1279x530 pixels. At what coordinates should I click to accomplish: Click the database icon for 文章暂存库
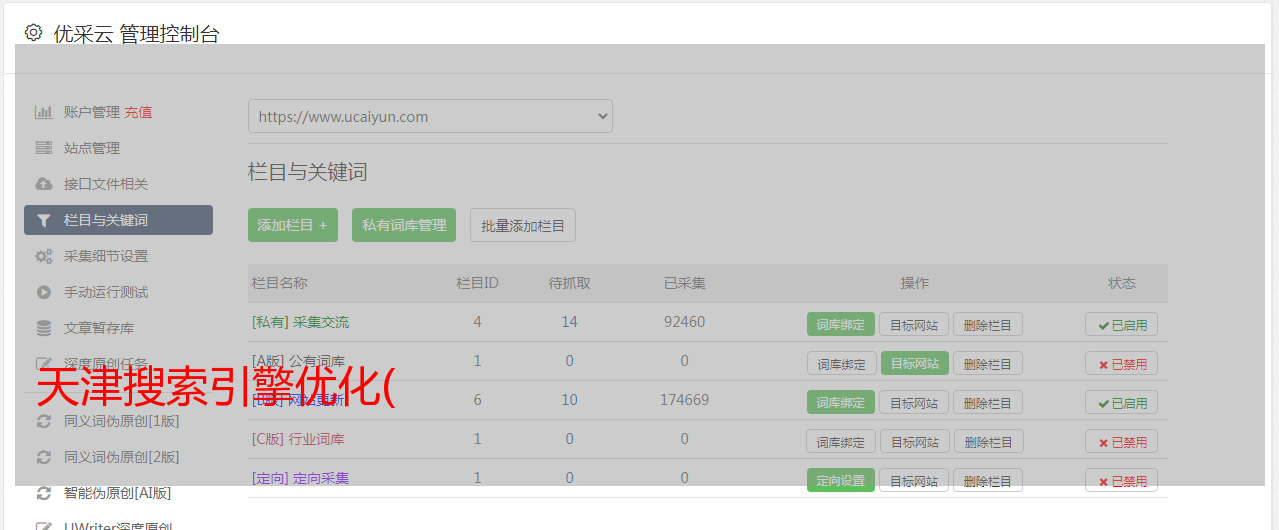[x=44, y=328]
